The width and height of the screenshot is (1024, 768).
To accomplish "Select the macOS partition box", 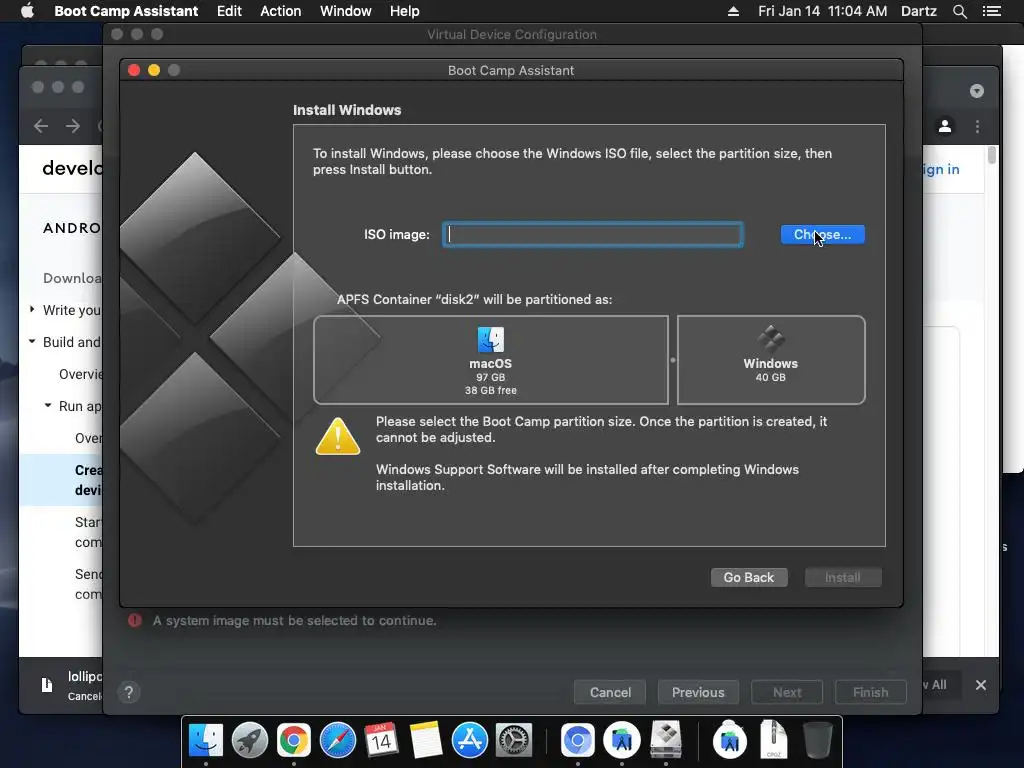I will [490, 360].
